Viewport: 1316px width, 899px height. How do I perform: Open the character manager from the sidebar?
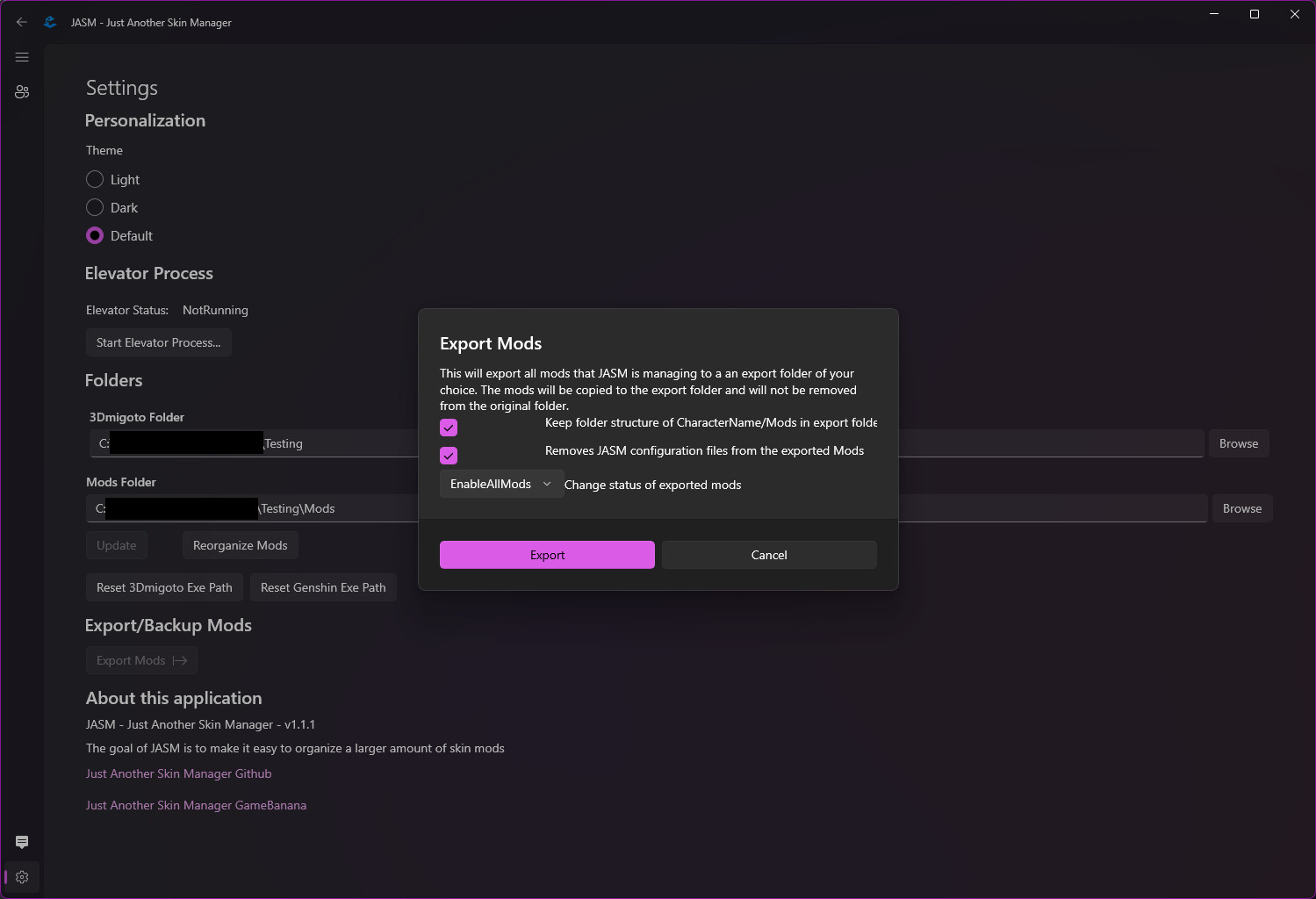[22, 91]
